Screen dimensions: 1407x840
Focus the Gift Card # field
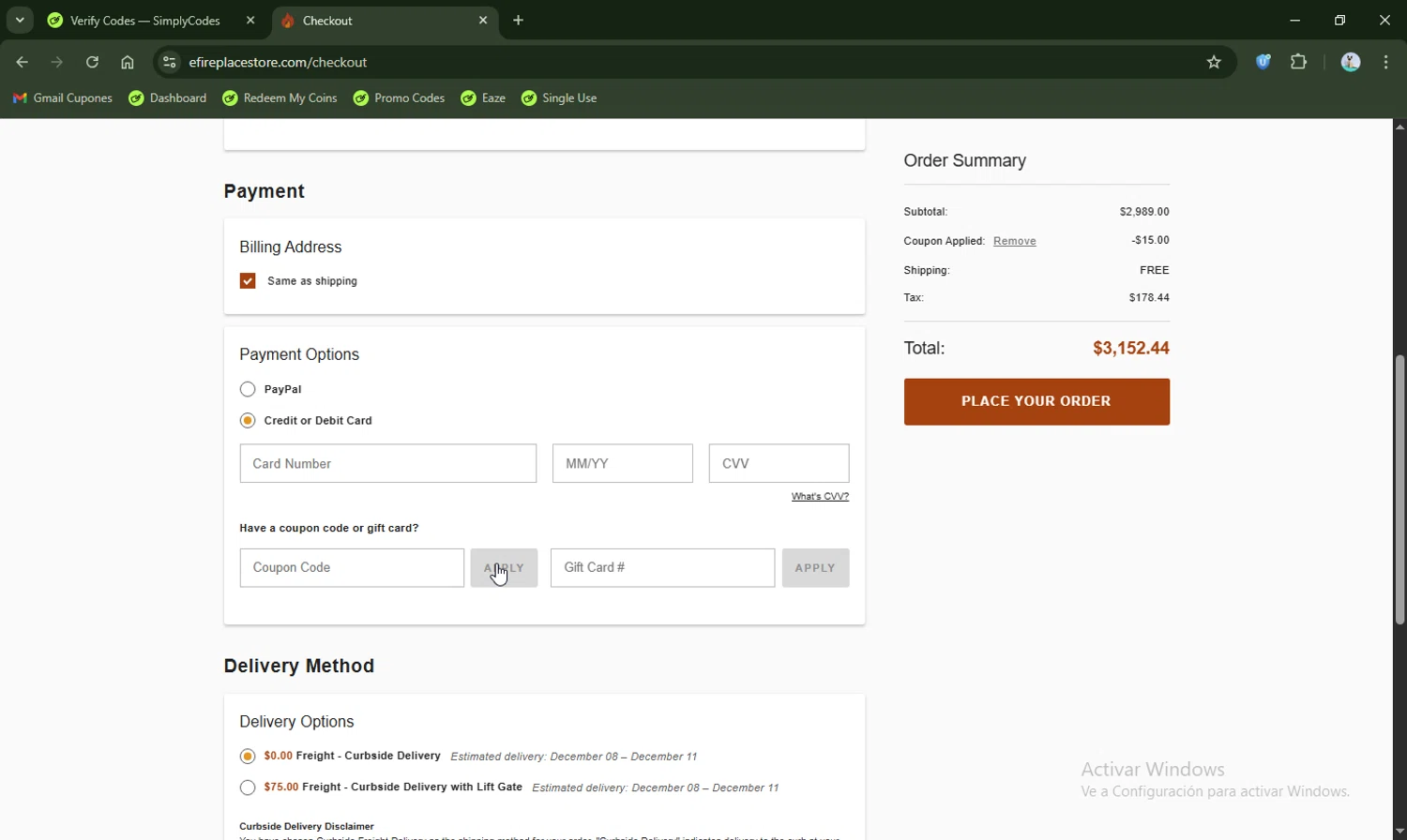coord(662,568)
